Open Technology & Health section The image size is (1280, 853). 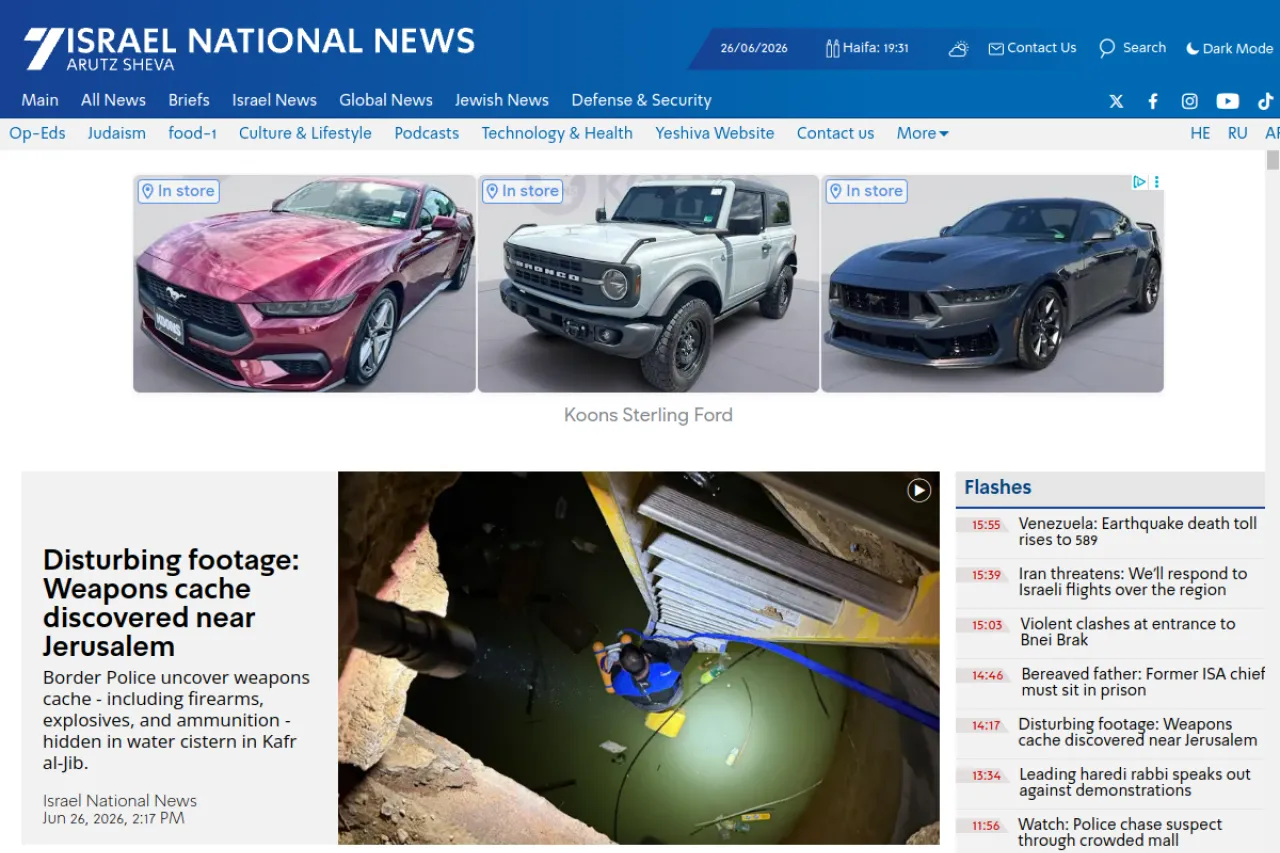click(557, 133)
